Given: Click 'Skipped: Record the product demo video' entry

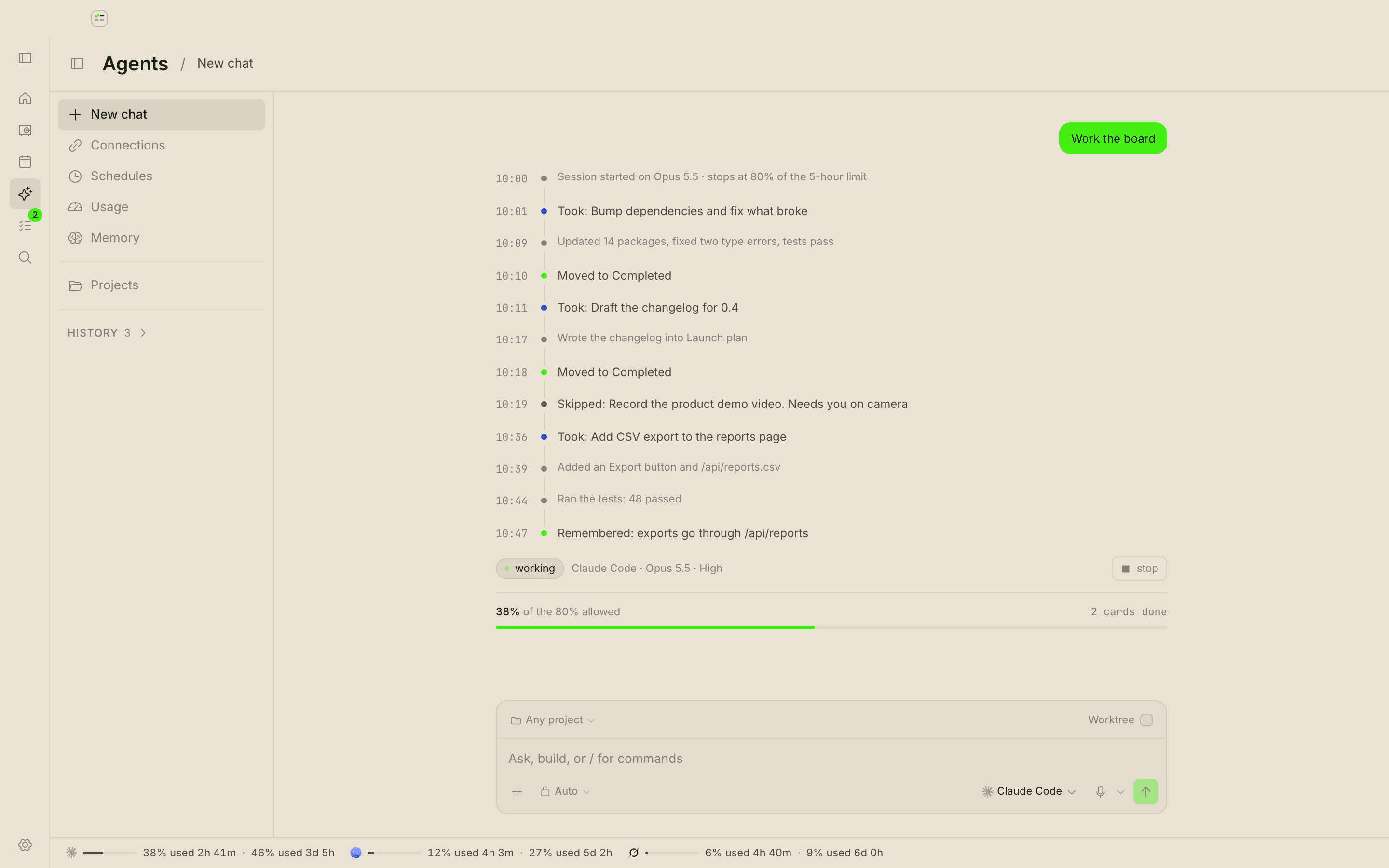Looking at the screenshot, I should point(733,404).
